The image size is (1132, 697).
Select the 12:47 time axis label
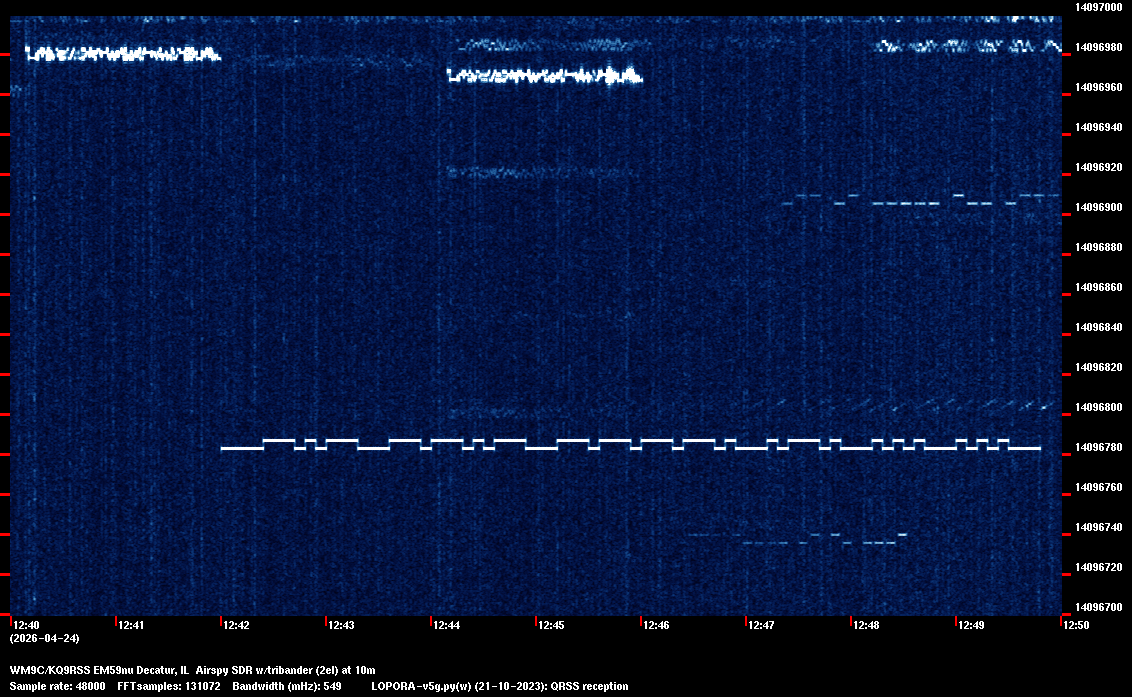coord(761,625)
